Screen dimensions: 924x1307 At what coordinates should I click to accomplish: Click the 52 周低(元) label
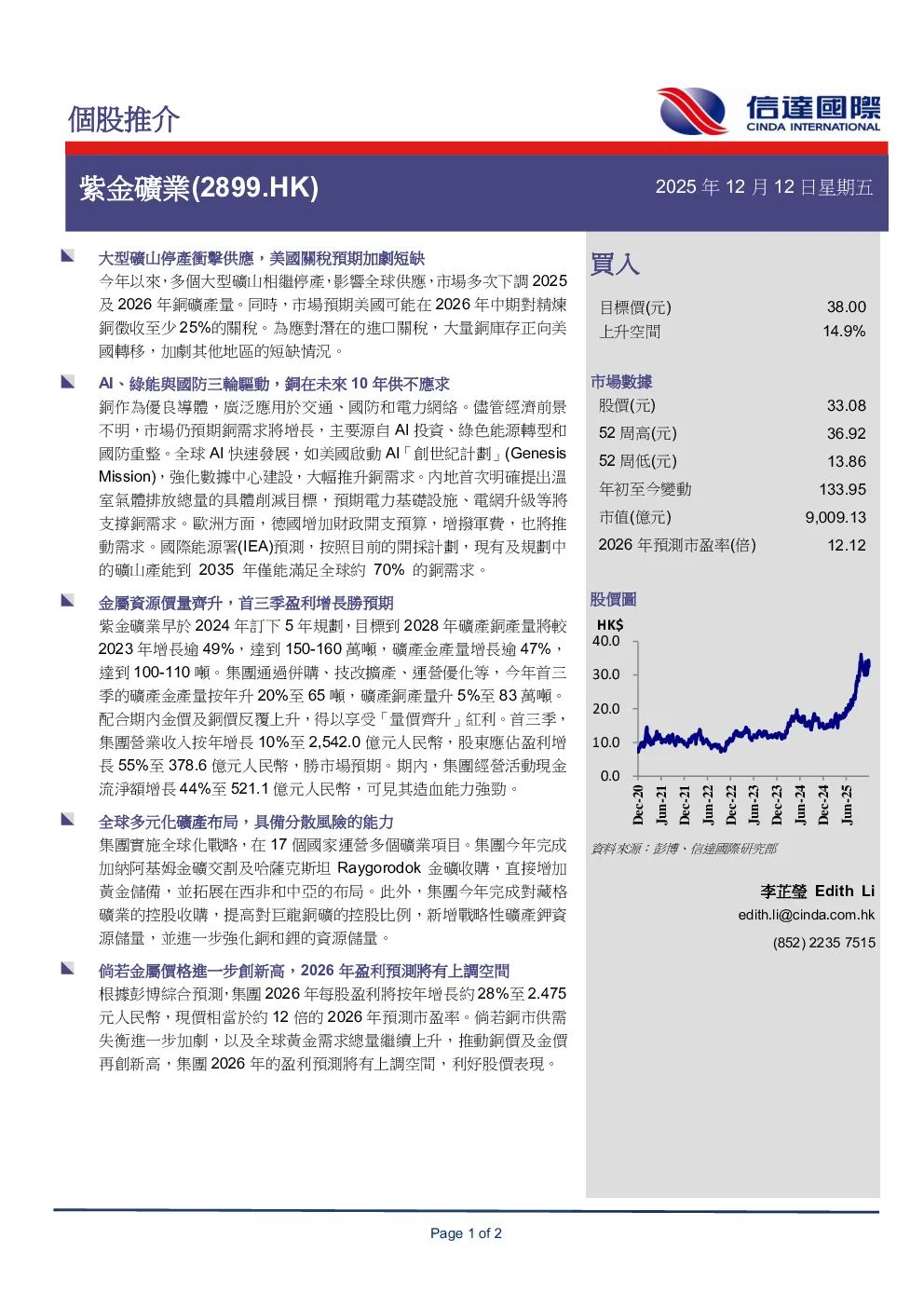click(637, 462)
